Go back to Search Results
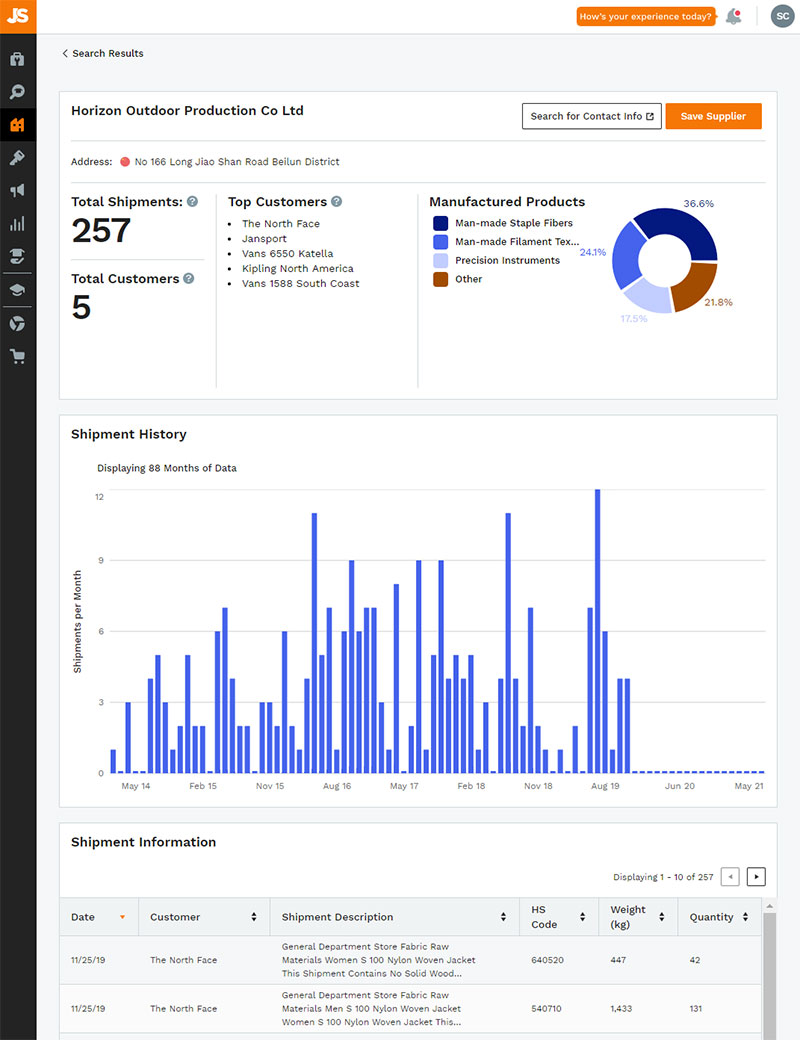Image resolution: width=800 pixels, height=1040 pixels. (x=103, y=53)
